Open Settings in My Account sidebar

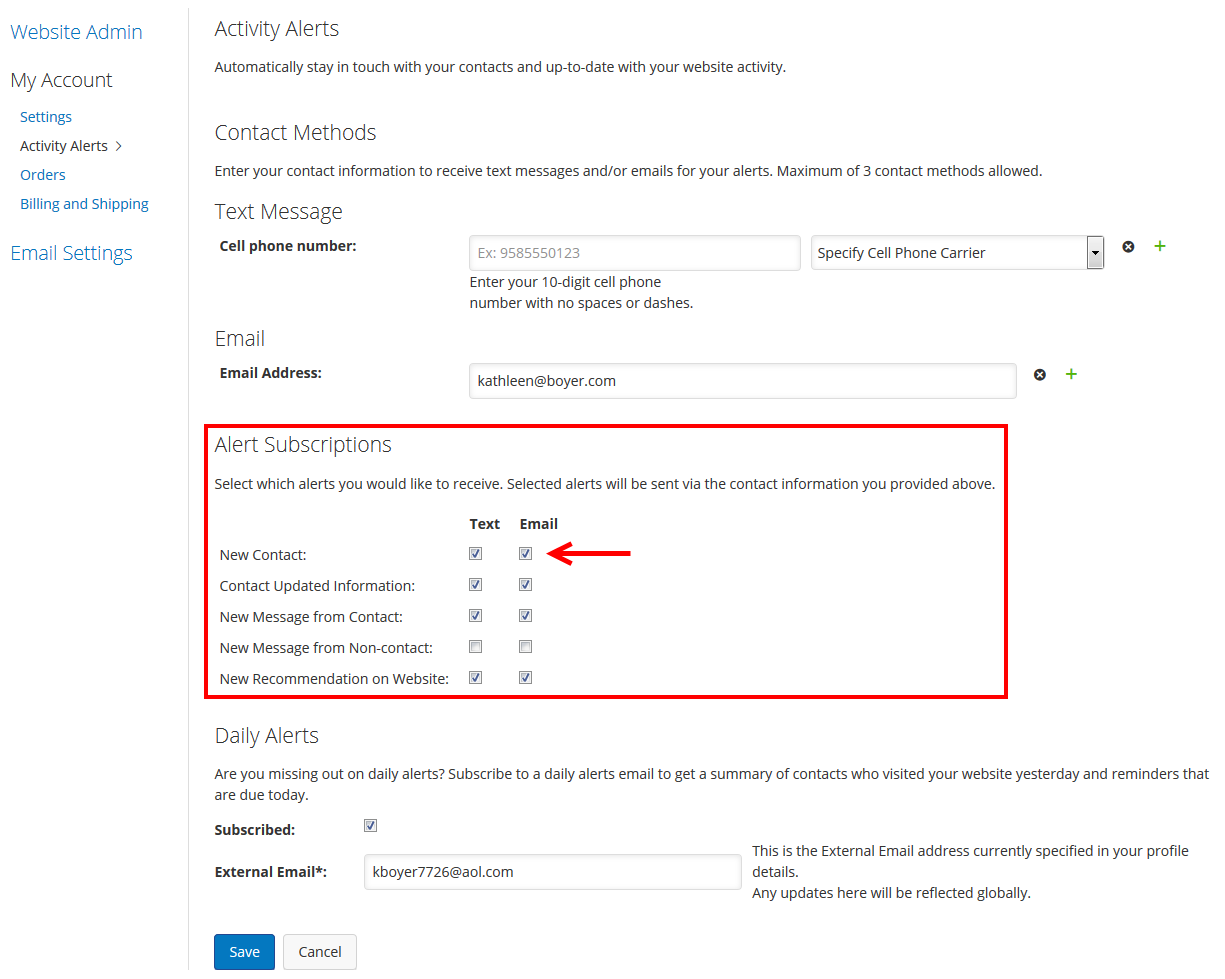46,117
